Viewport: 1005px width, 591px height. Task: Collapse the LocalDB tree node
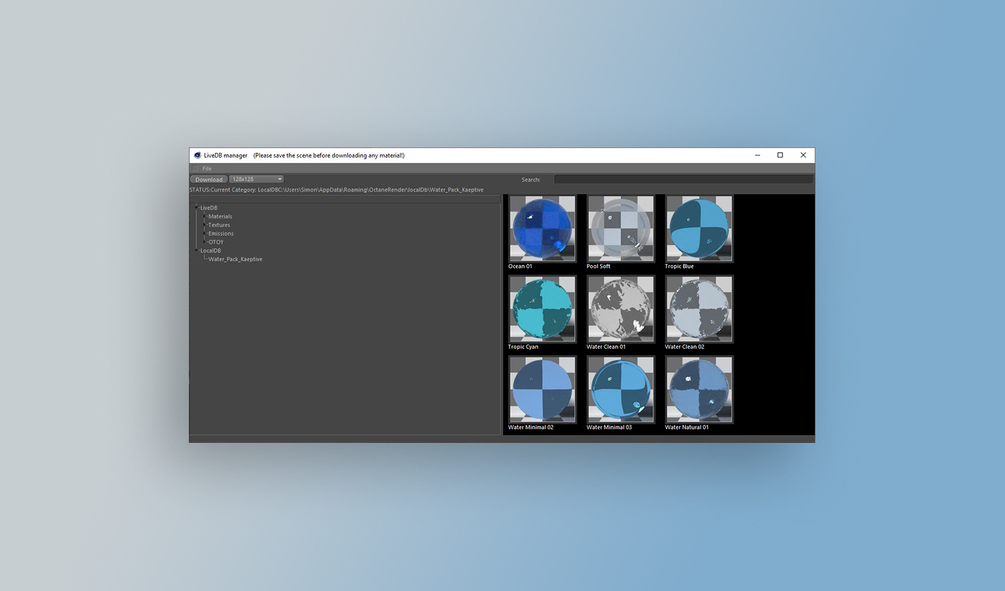(197, 251)
